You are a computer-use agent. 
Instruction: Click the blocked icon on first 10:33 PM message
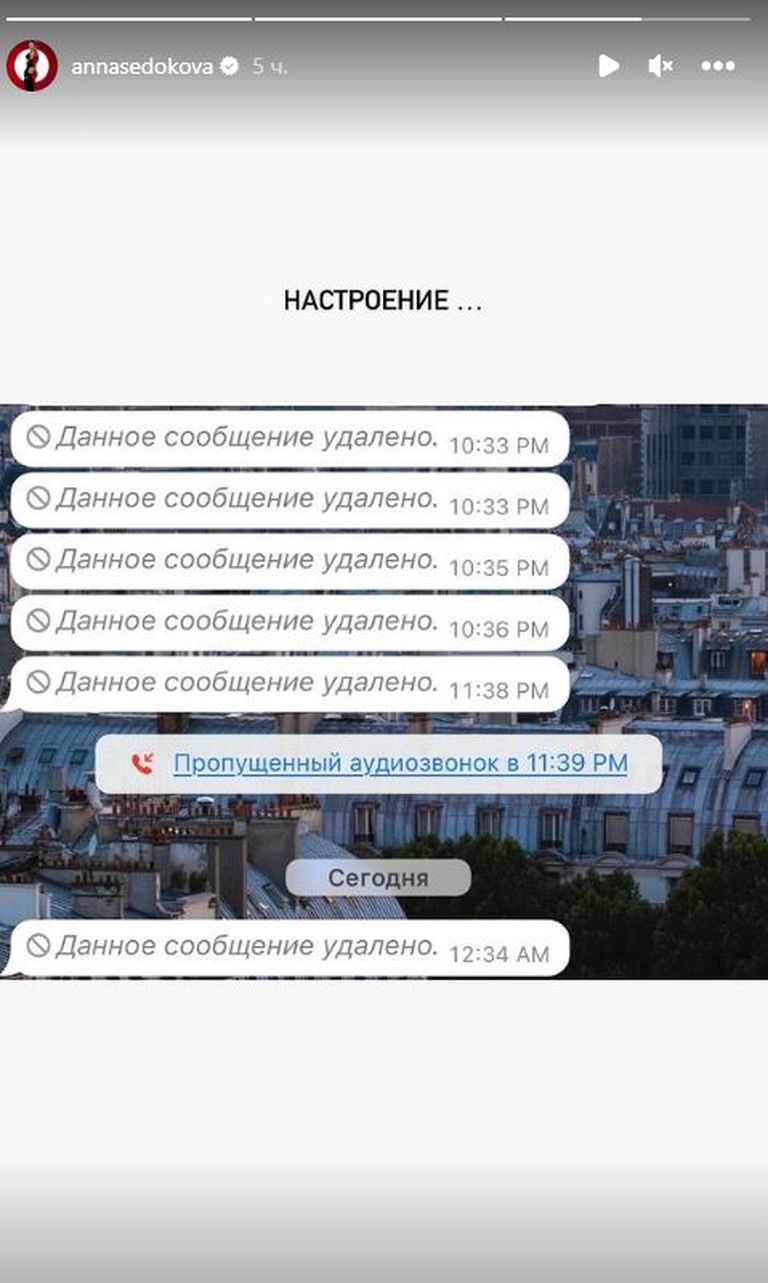(x=38, y=437)
